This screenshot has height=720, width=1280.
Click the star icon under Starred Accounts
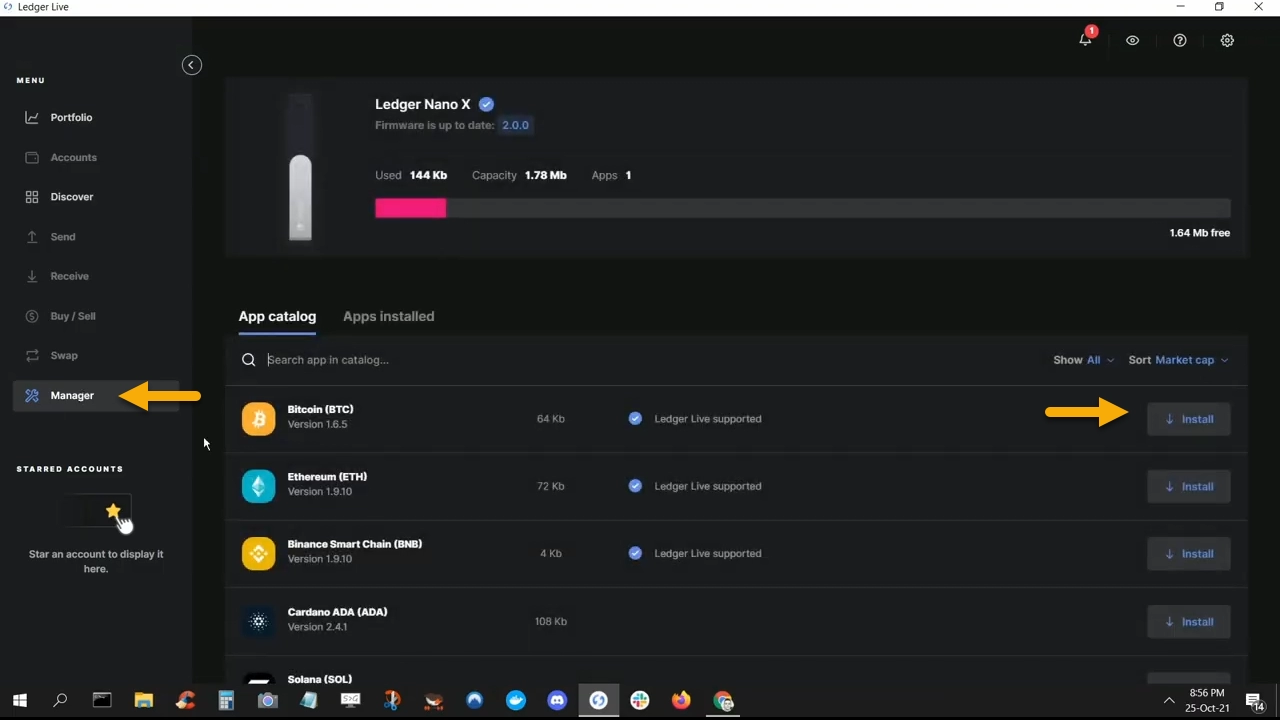(x=113, y=511)
